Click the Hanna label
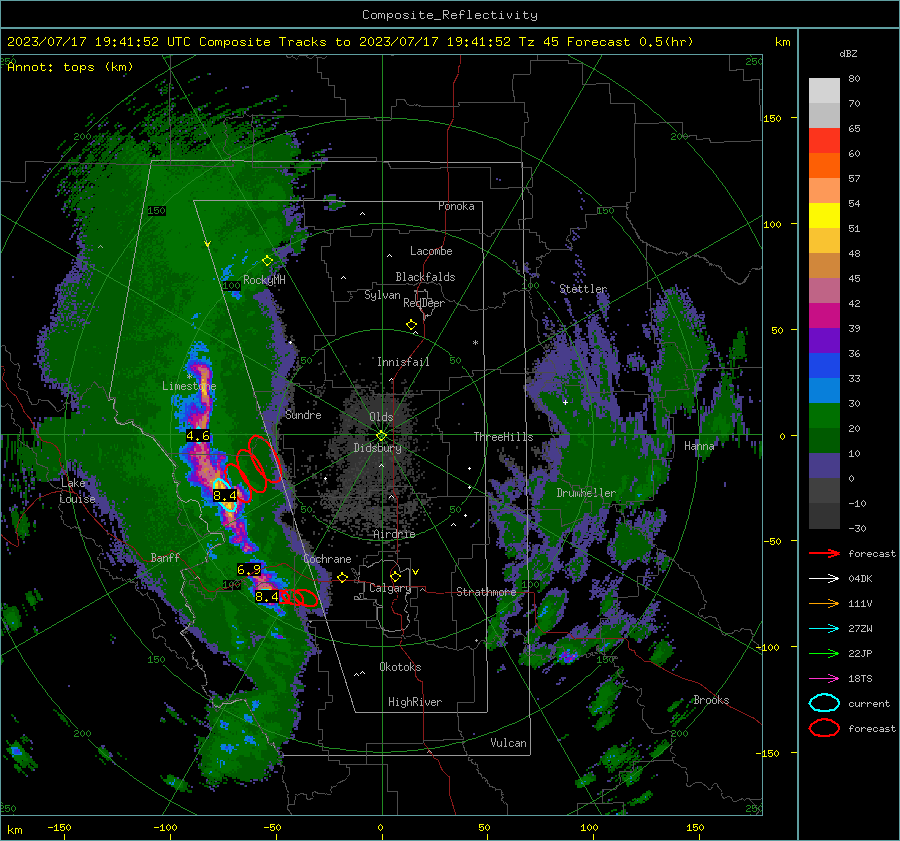 (x=699, y=446)
